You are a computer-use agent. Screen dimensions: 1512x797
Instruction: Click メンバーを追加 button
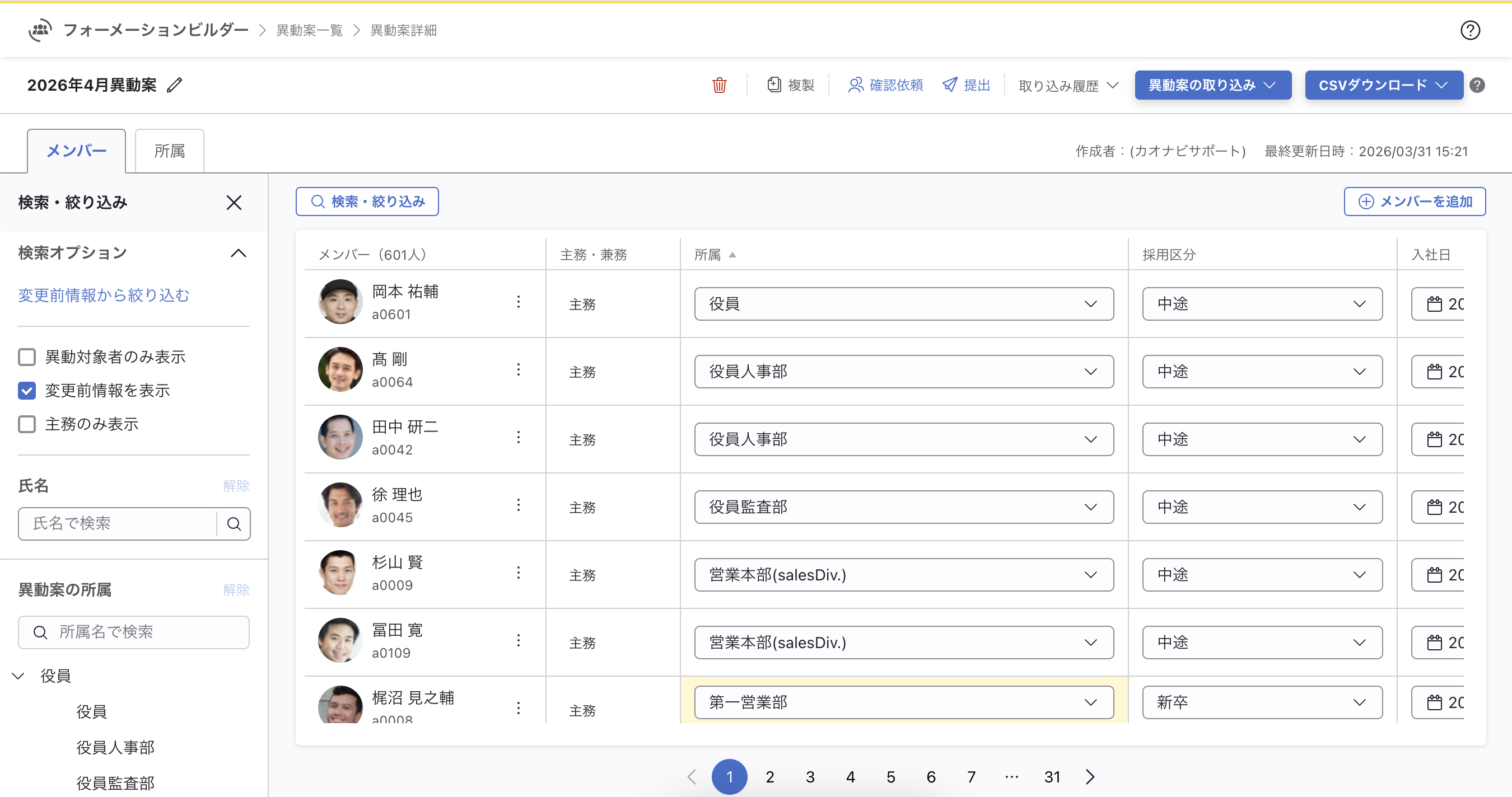(1415, 201)
